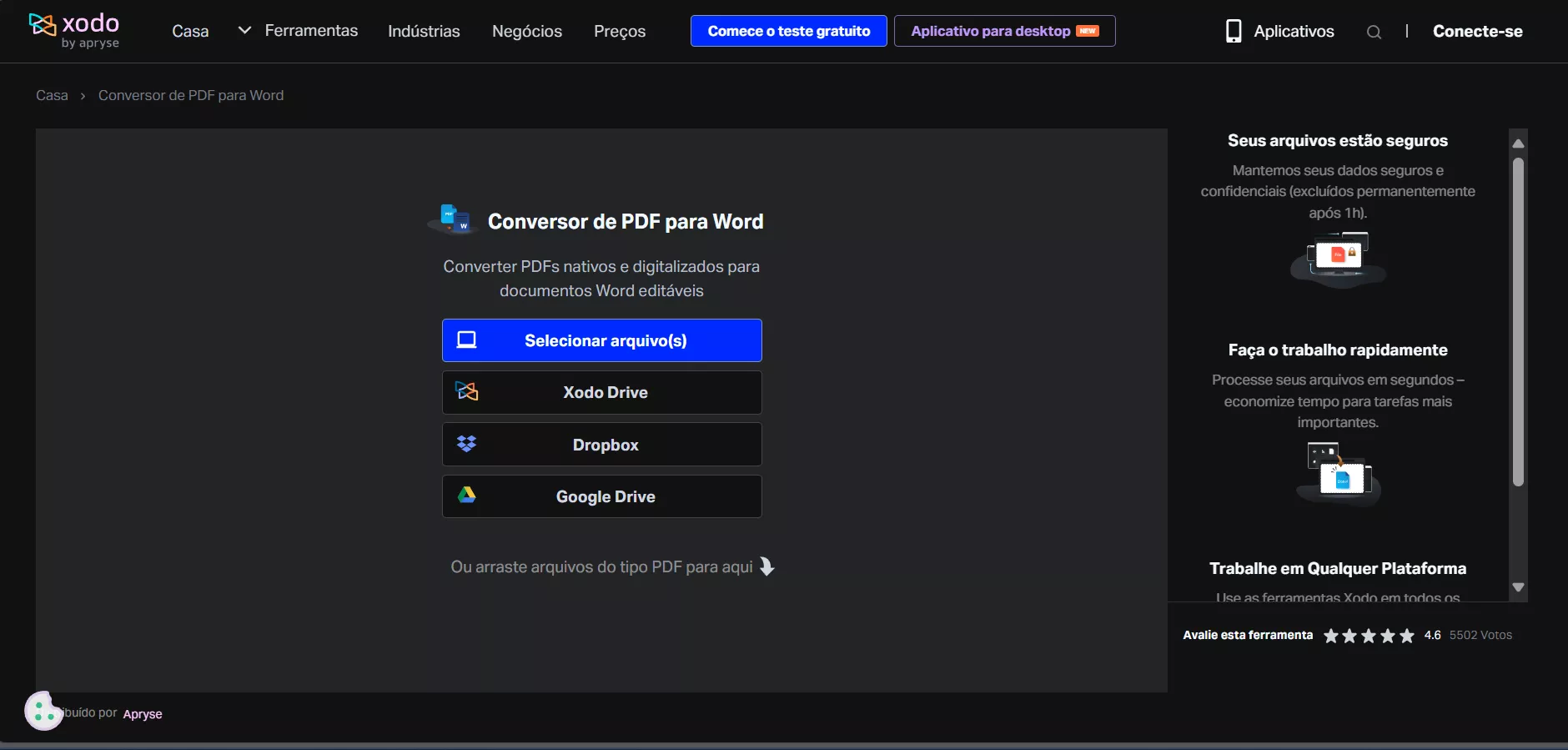Navigate to Preços page
The image size is (1568, 750).
[x=620, y=31]
